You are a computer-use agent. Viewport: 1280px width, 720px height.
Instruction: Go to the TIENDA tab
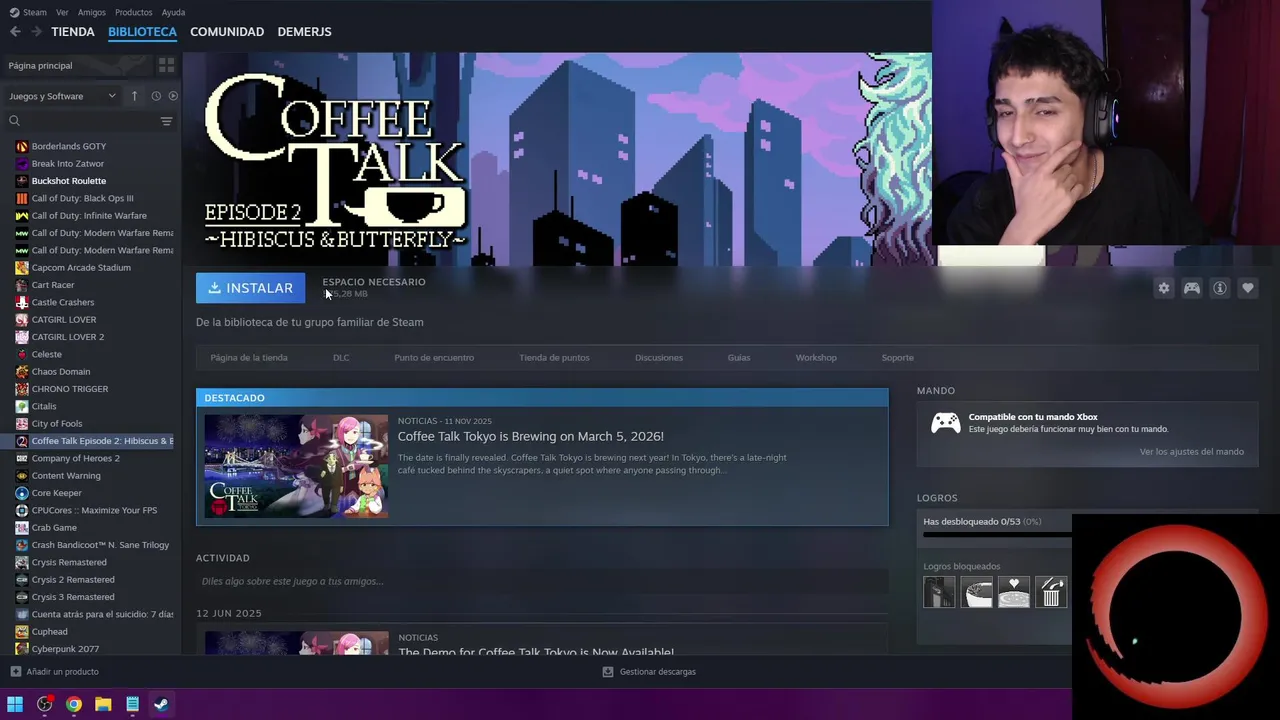(73, 32)
